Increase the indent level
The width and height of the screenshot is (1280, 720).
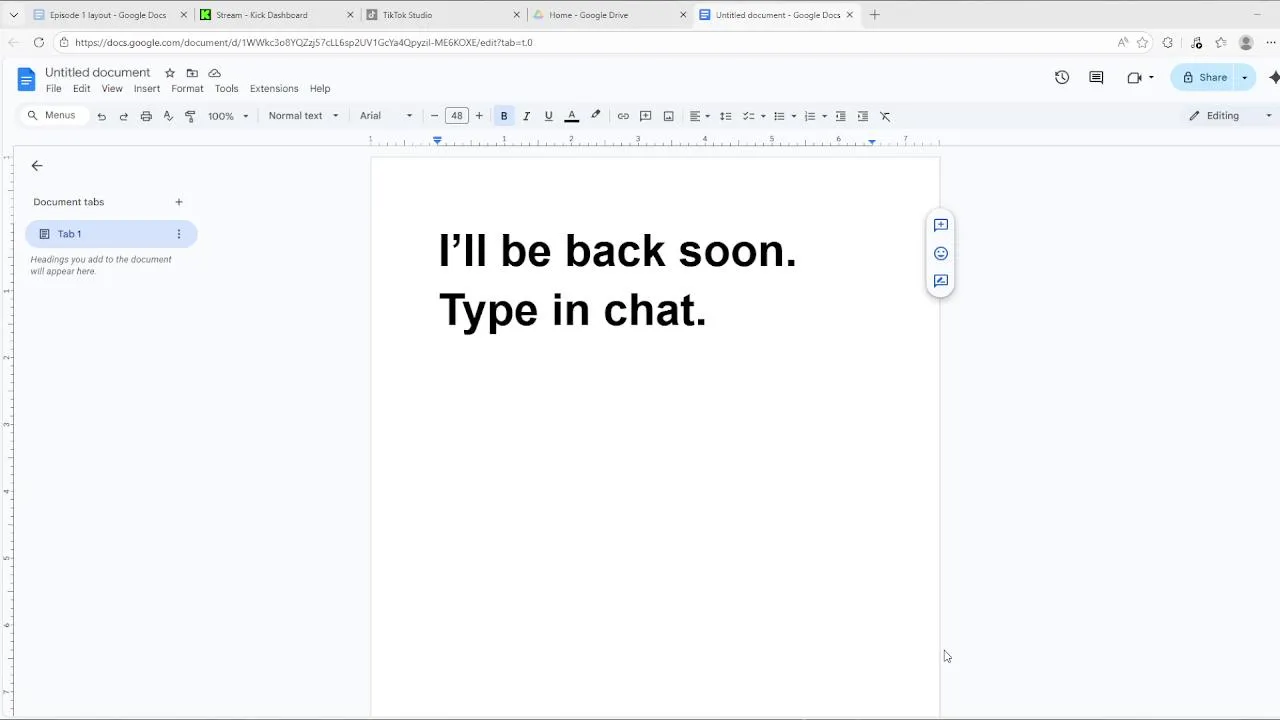point(863,116)
